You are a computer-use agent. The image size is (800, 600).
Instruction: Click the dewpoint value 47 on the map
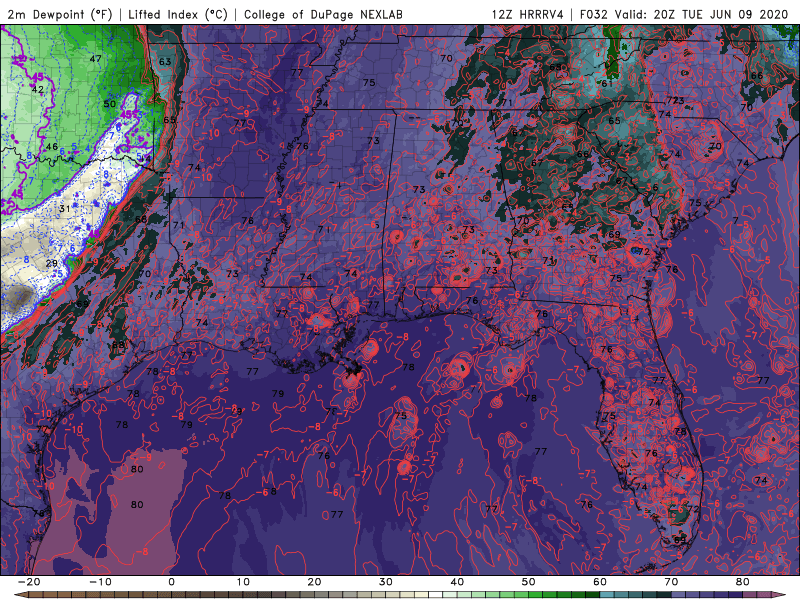pos(95,59)
